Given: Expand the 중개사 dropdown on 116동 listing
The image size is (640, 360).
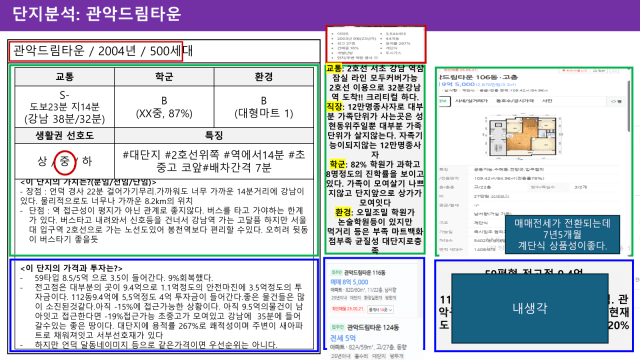Looking at the screenshot, I should 380,310.
